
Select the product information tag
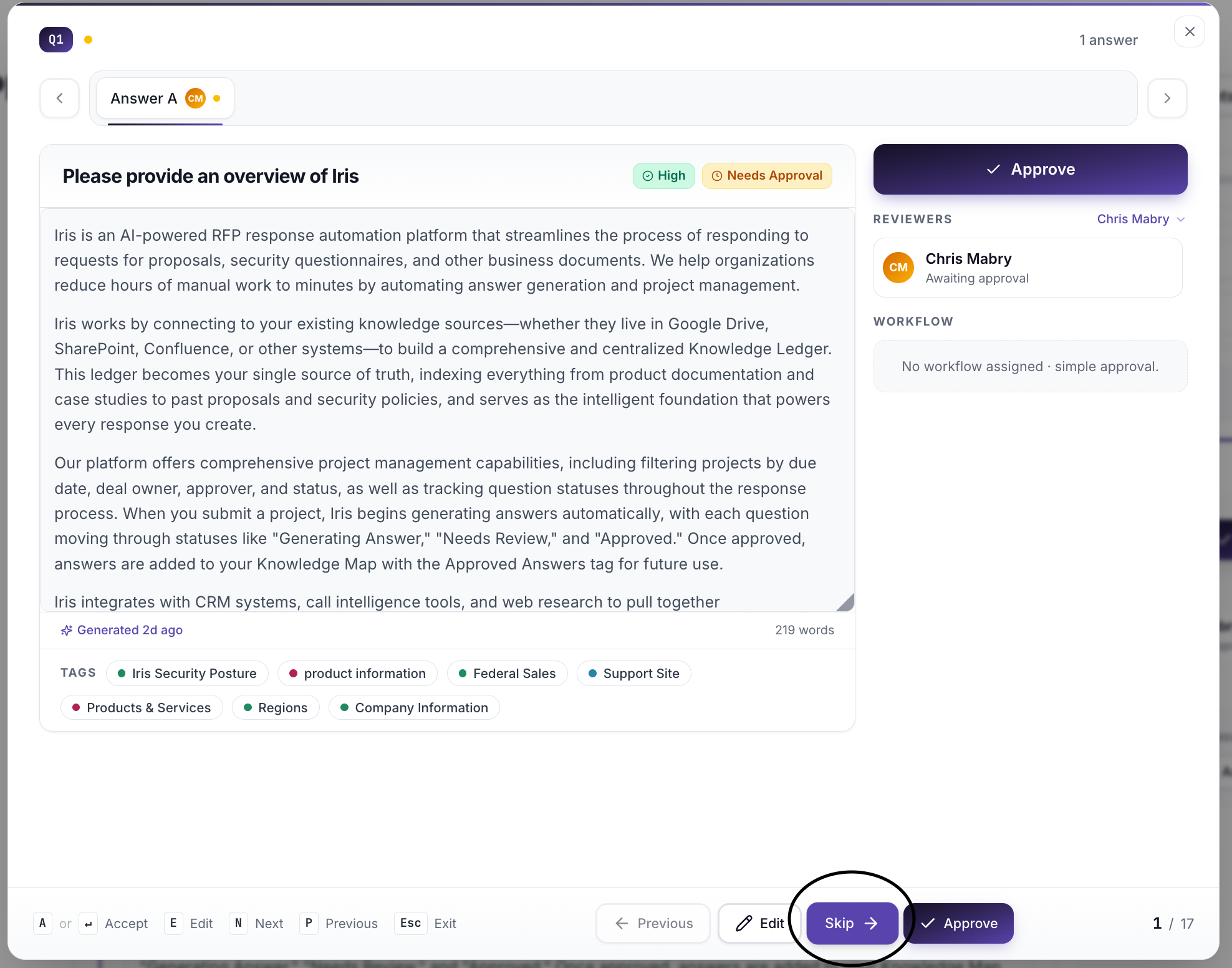point(358,674)
